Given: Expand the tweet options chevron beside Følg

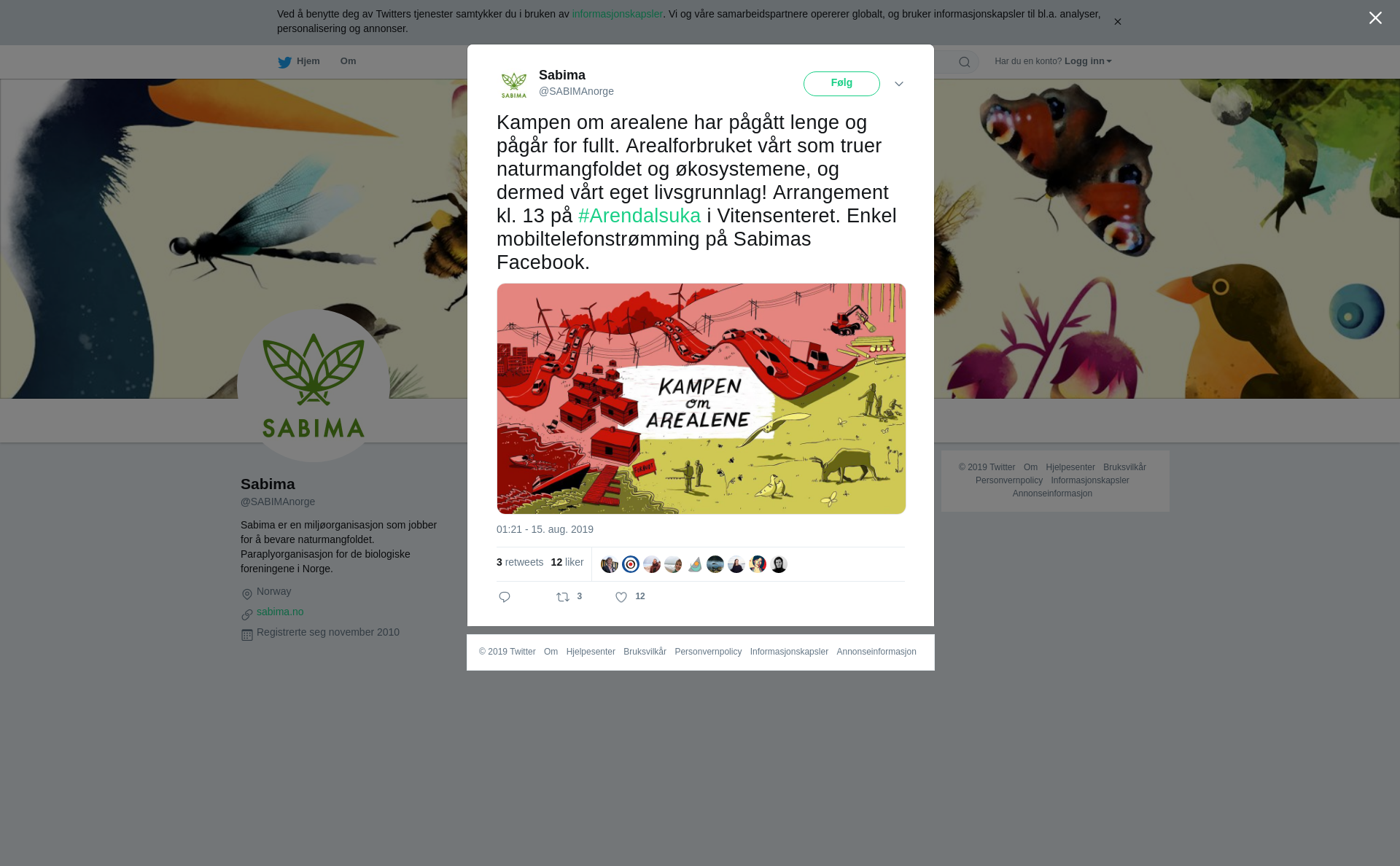Looking at the screenshot, I should point(899,84).
